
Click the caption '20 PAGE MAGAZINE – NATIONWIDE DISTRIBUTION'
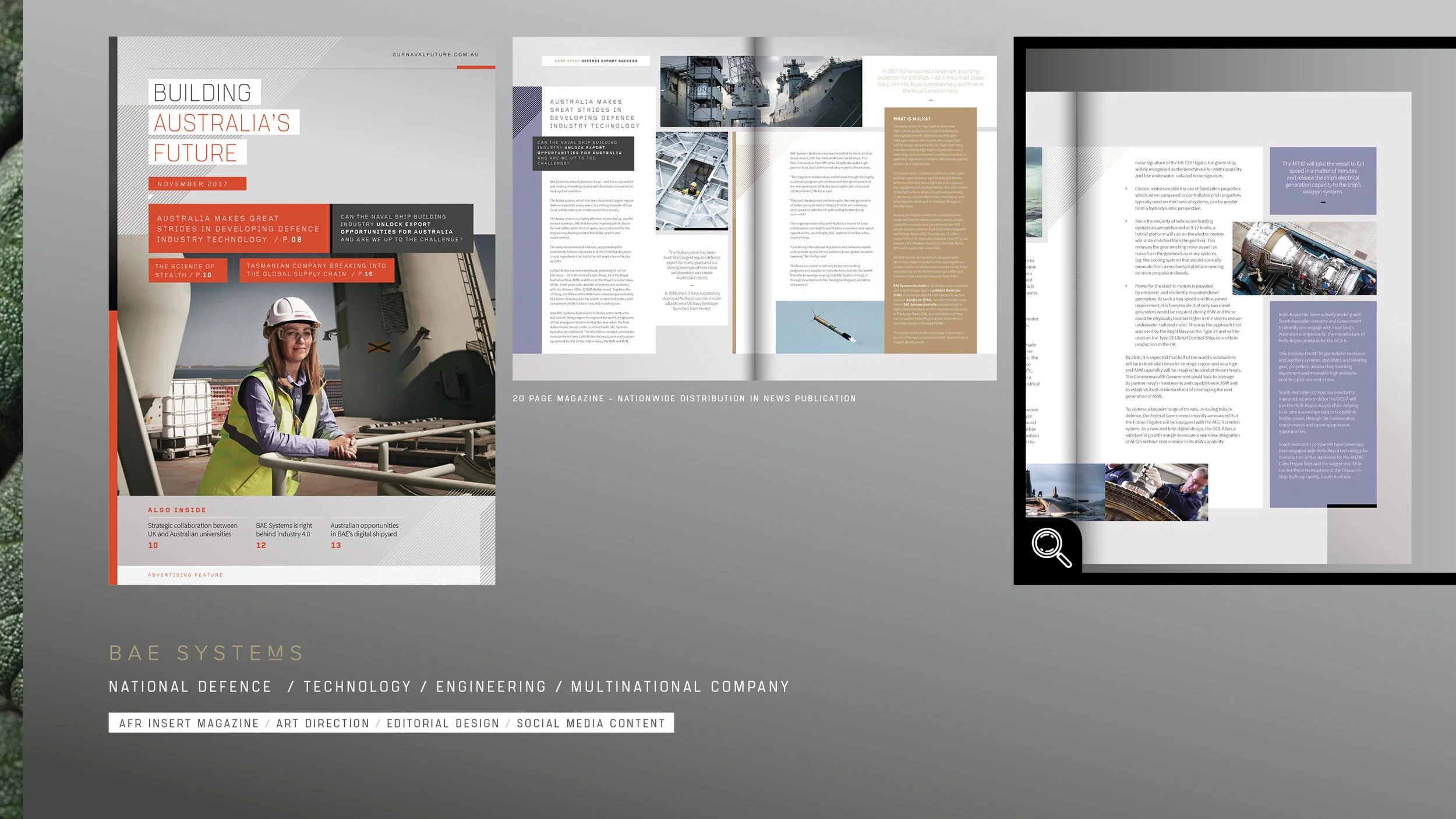[x=684, y=398]
